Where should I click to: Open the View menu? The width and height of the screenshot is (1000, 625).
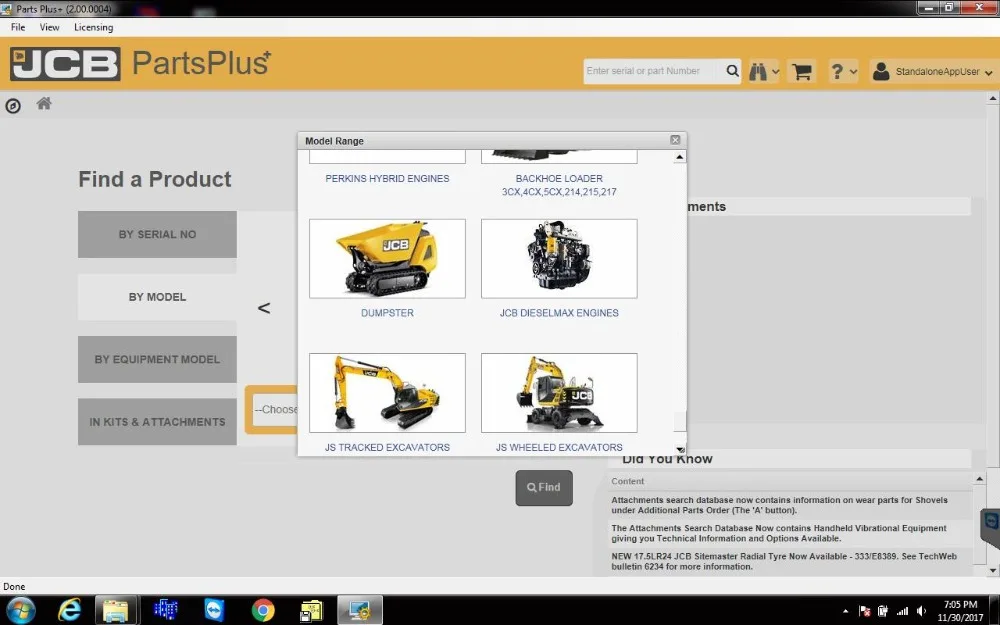[x=49, y=27]
